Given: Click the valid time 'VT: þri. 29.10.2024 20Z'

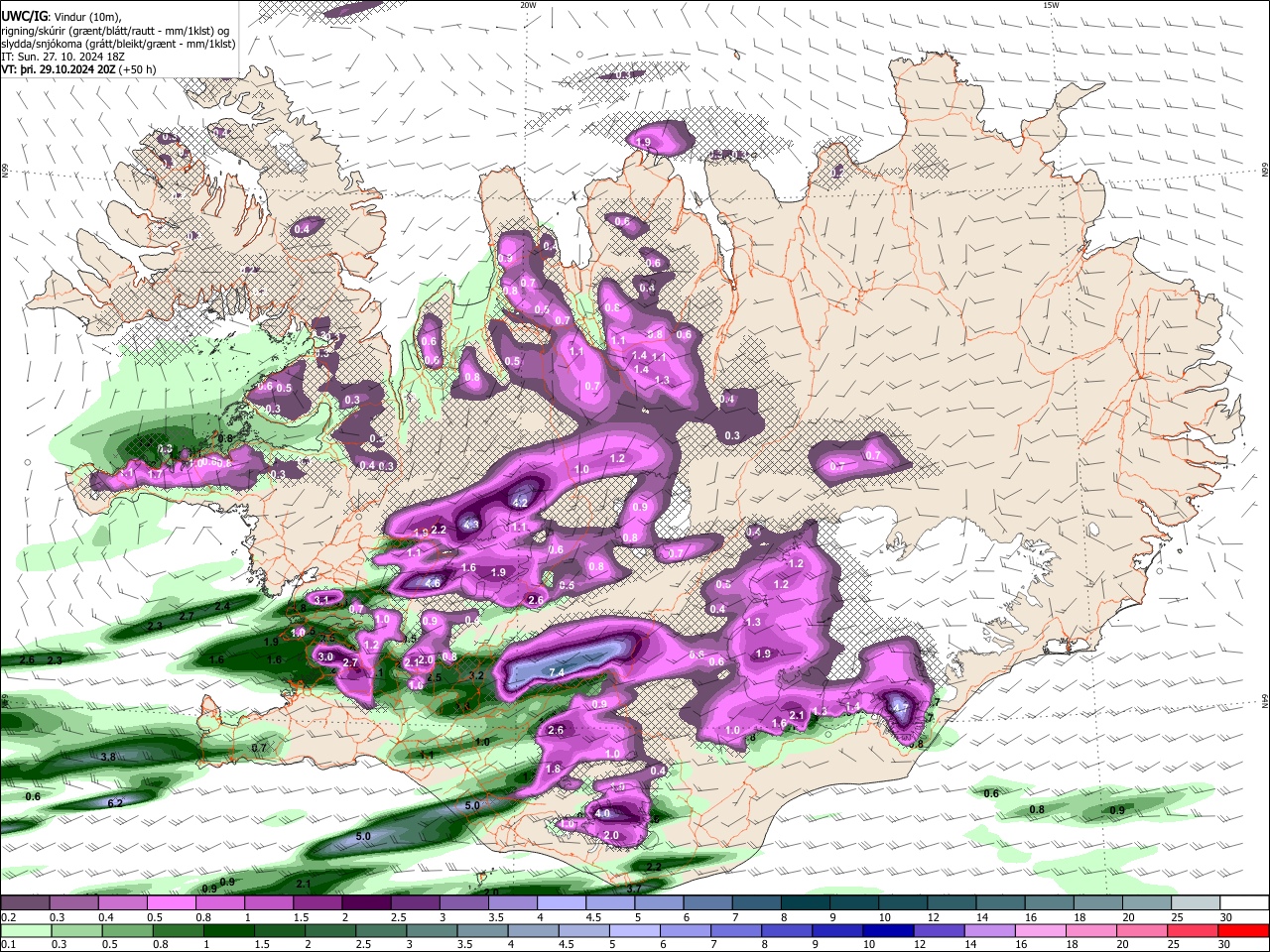Looking at the screenshot, I should 58,69.
